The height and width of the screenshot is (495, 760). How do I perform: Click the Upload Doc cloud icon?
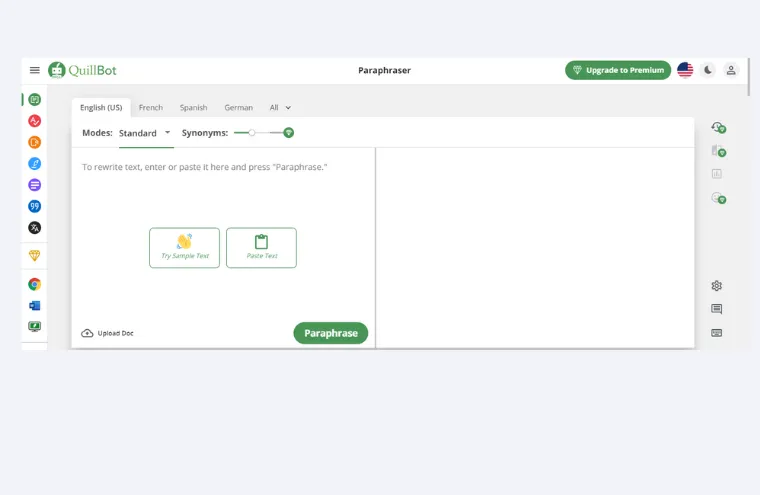coord(87,333)
